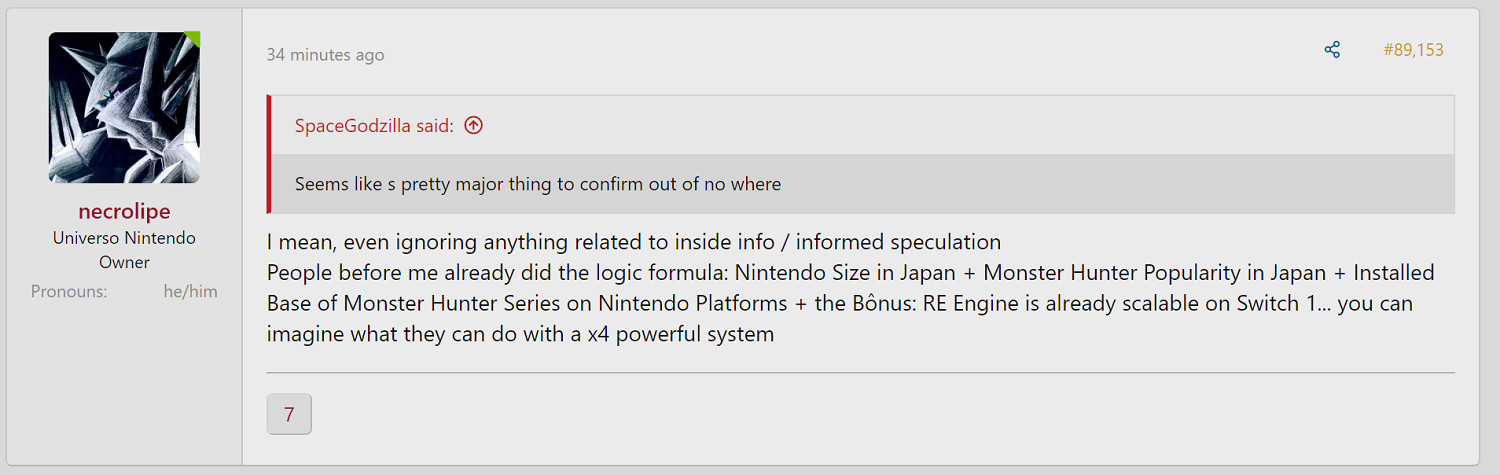Click the "SpaceGodzilla said:" quote link

coord(374,126)
